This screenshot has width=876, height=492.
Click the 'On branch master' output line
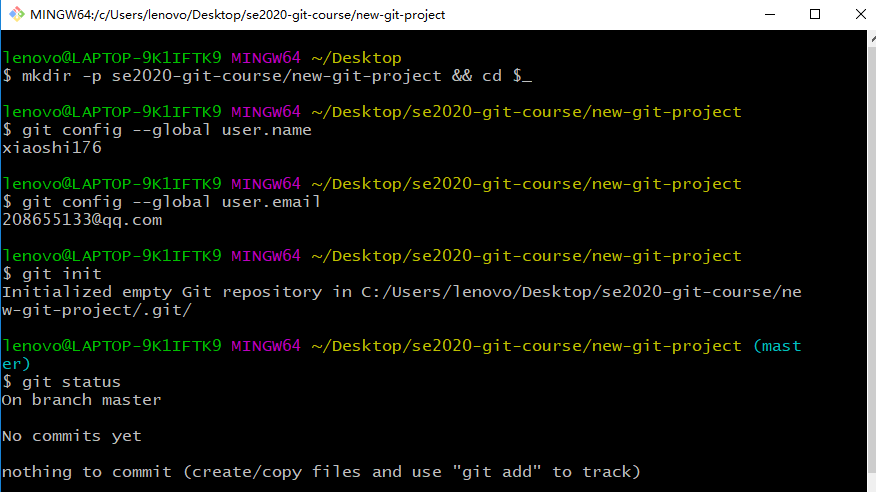82,400
